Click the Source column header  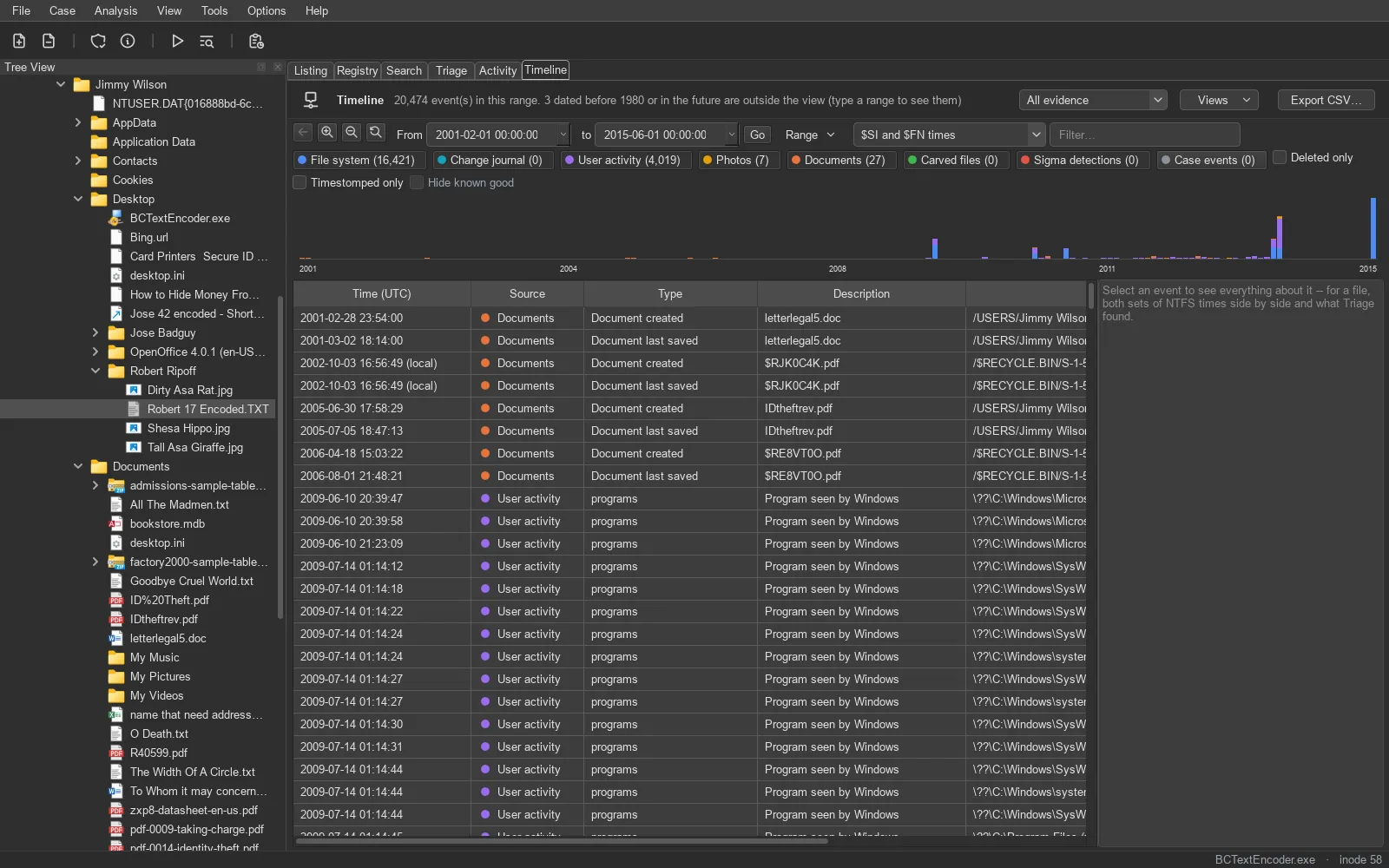tap(527, 293)
